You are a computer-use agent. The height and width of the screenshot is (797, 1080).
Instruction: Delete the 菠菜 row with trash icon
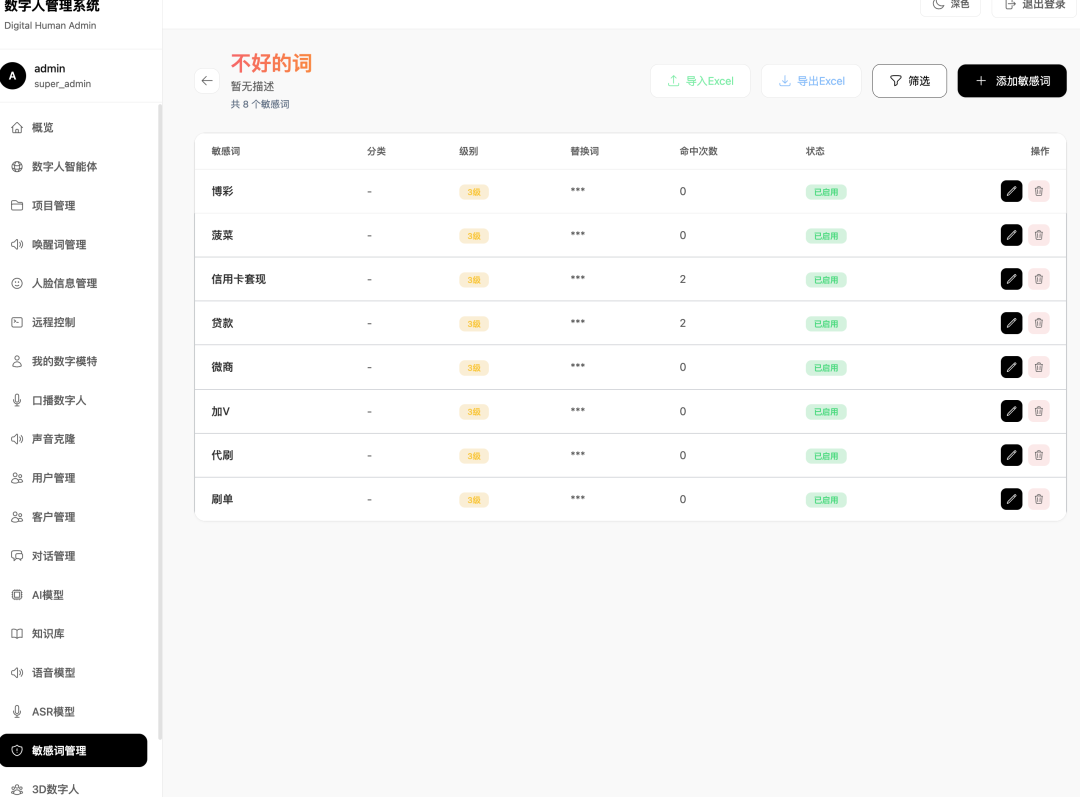click(x=1039, y=235)
